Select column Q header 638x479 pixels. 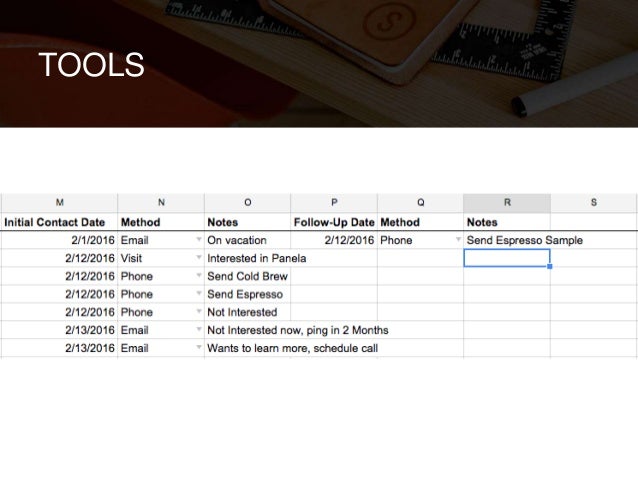pos(420,203)
